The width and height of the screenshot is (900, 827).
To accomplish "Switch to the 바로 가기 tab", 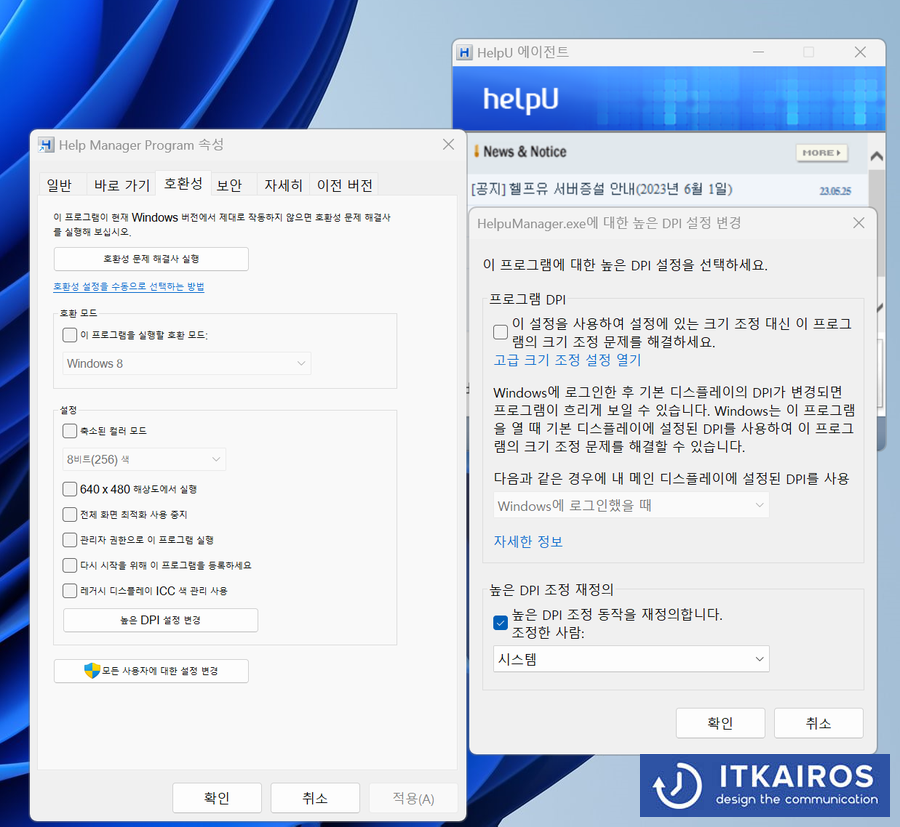I will pyautogui.click(x=122, y=185).
